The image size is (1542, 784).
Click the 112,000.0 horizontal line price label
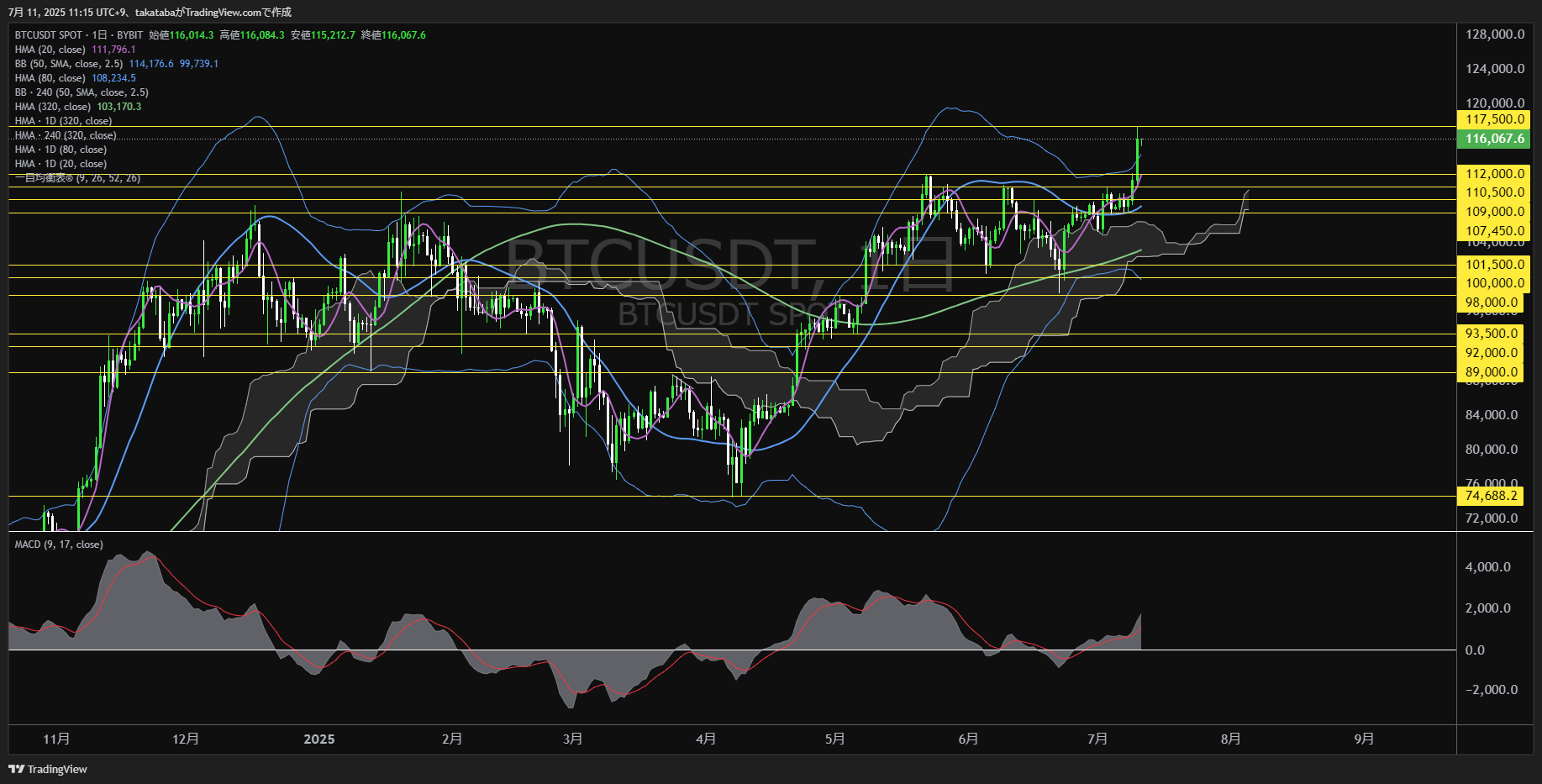[1494, 174]
